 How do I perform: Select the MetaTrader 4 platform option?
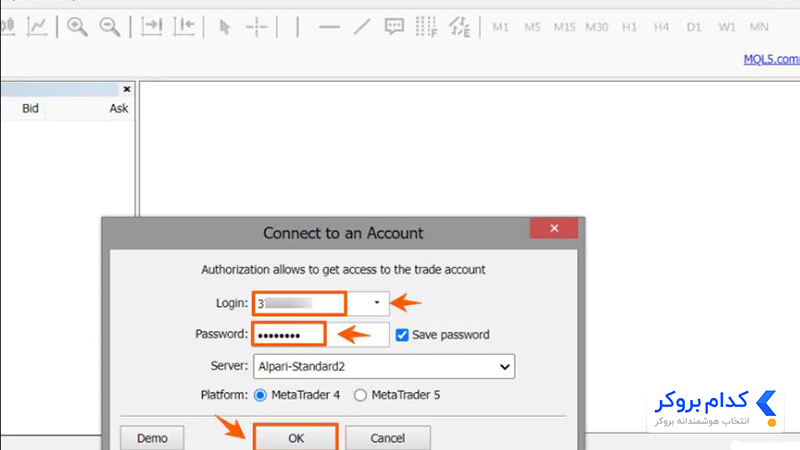pyautogui.click(x=260, y=395)
